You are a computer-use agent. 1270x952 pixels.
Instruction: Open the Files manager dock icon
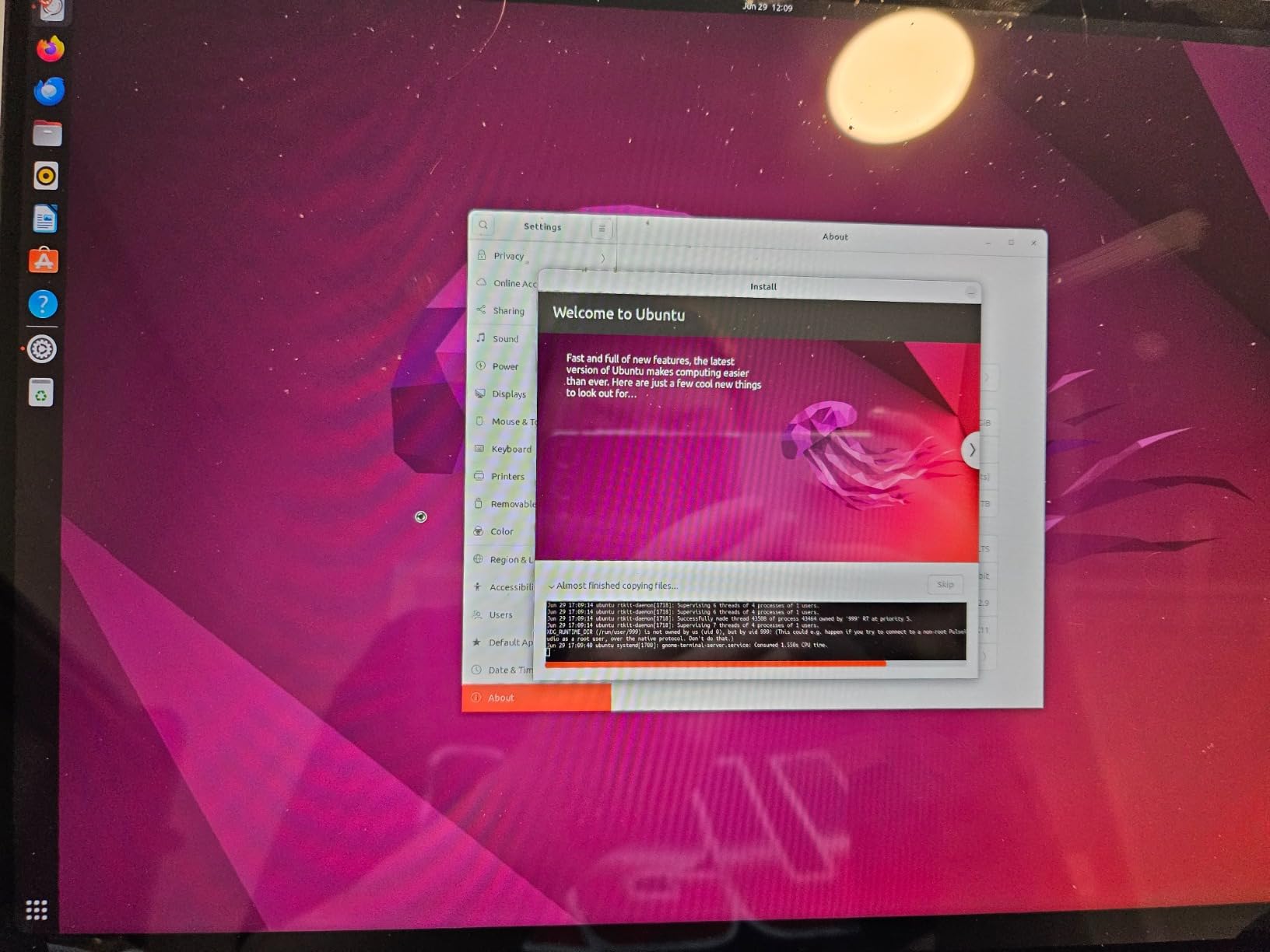pos(47,134)
